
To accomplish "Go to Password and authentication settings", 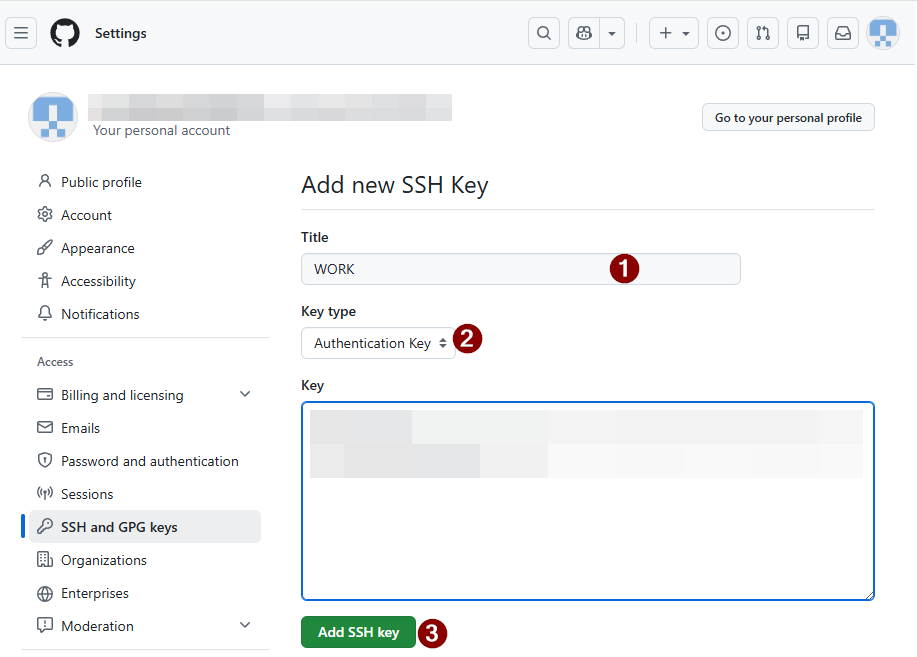I will click(149, 461).
